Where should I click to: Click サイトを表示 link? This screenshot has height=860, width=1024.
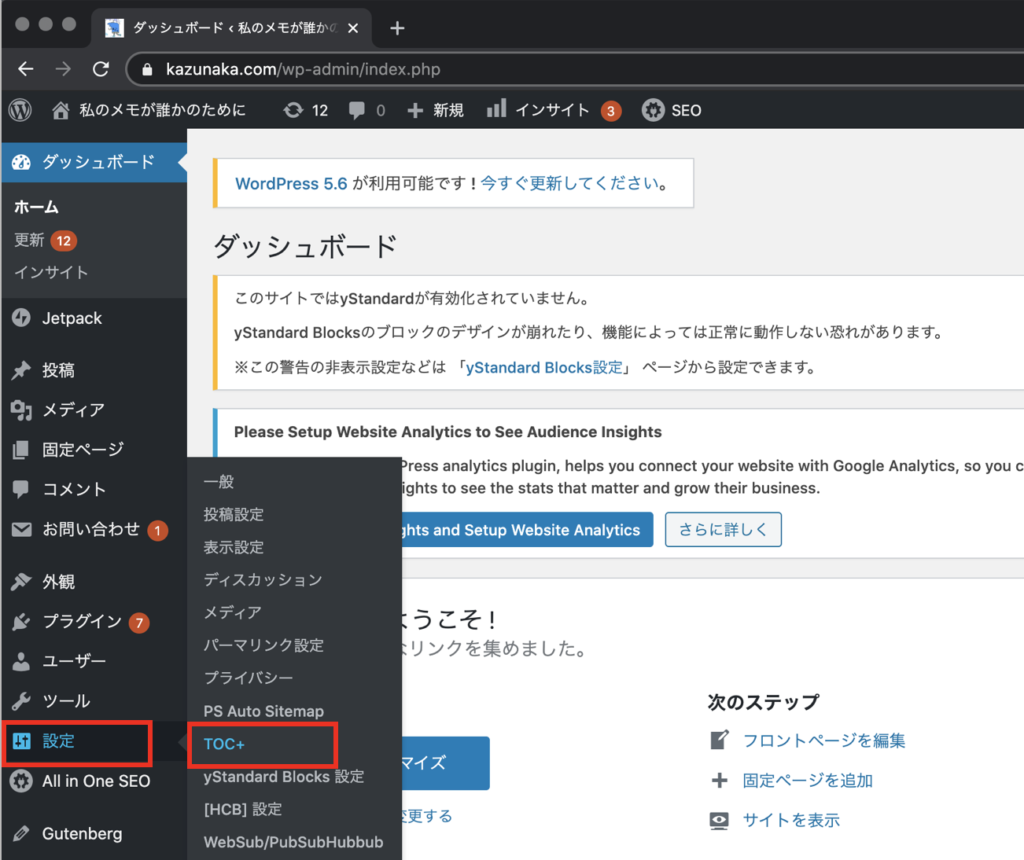pos(792,820)
